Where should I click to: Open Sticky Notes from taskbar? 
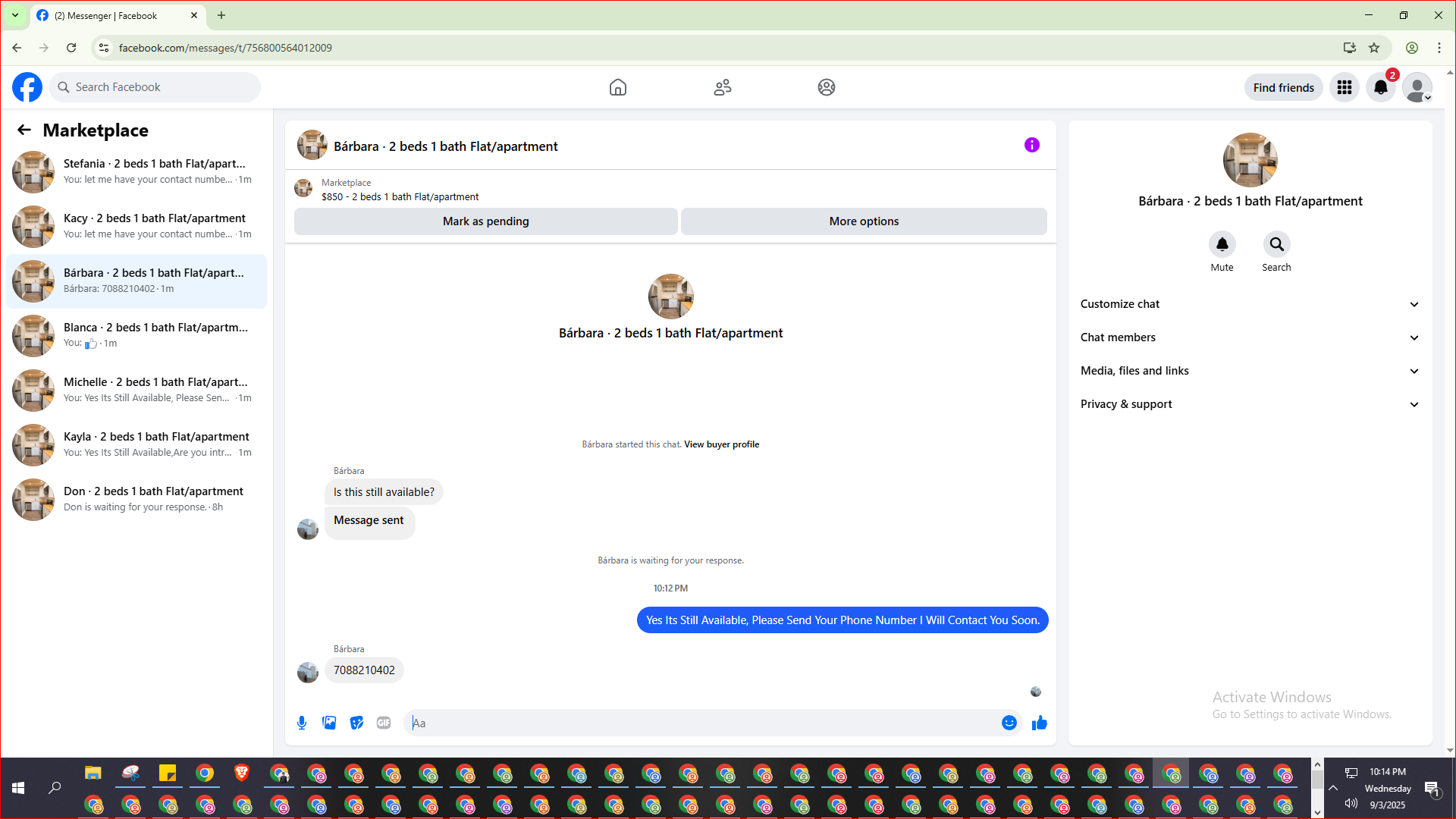[x=168, y=773]
